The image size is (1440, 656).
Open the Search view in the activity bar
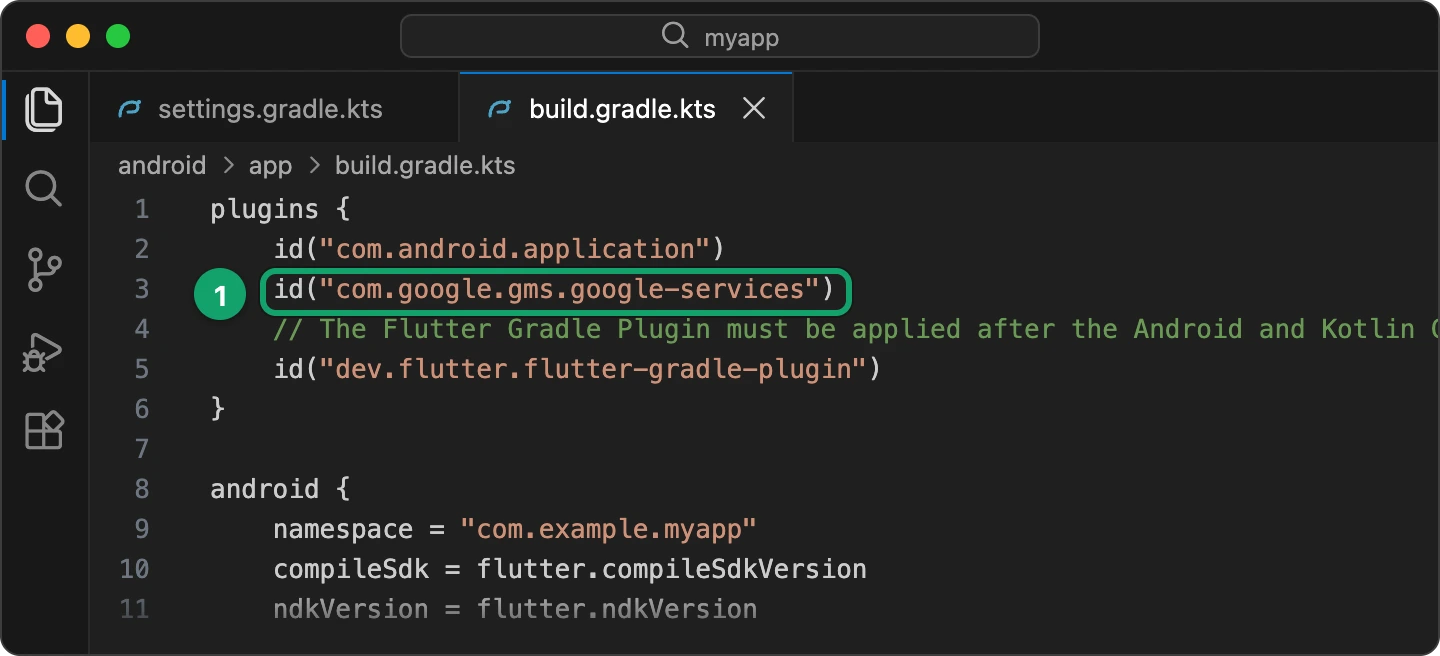(43, 188)
